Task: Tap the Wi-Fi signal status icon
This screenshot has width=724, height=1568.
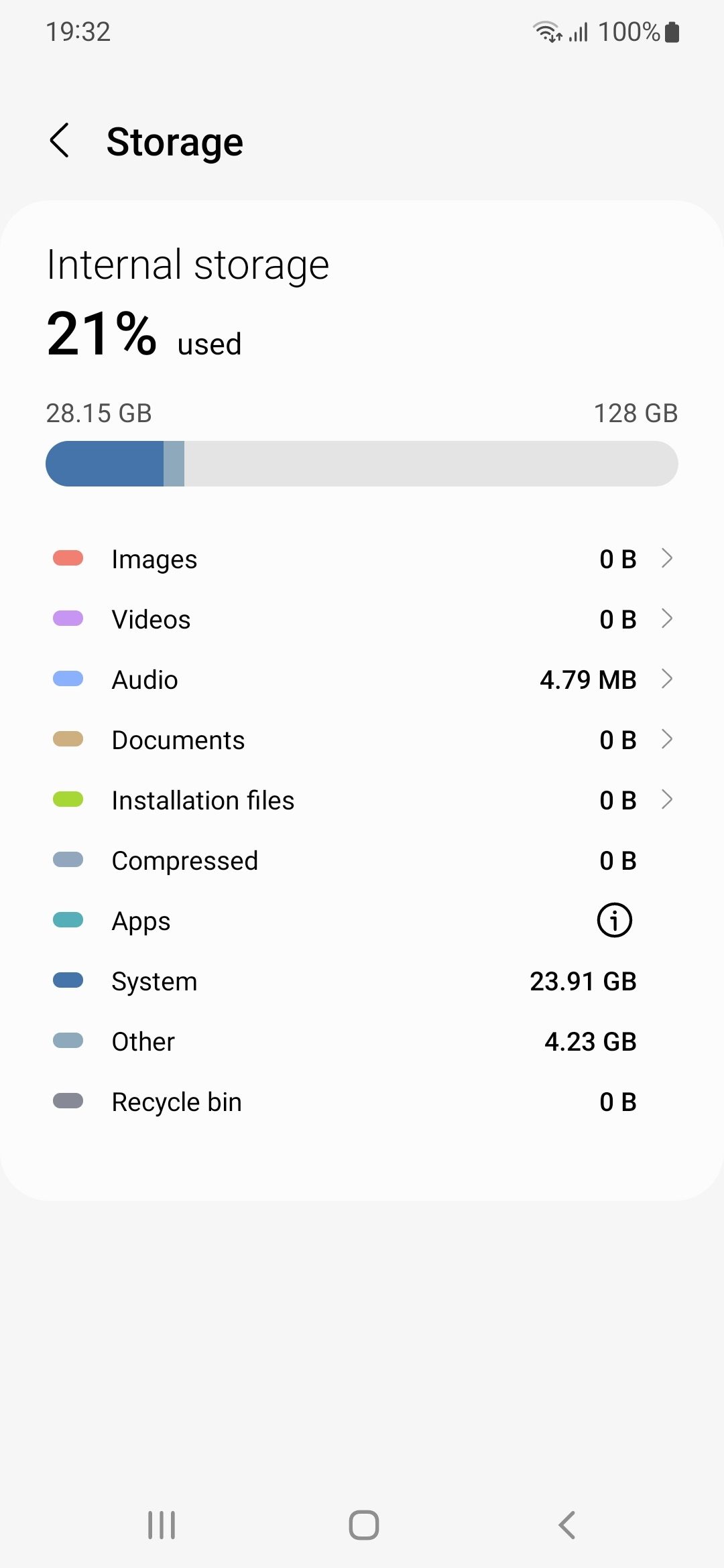Action: [548, 31]
